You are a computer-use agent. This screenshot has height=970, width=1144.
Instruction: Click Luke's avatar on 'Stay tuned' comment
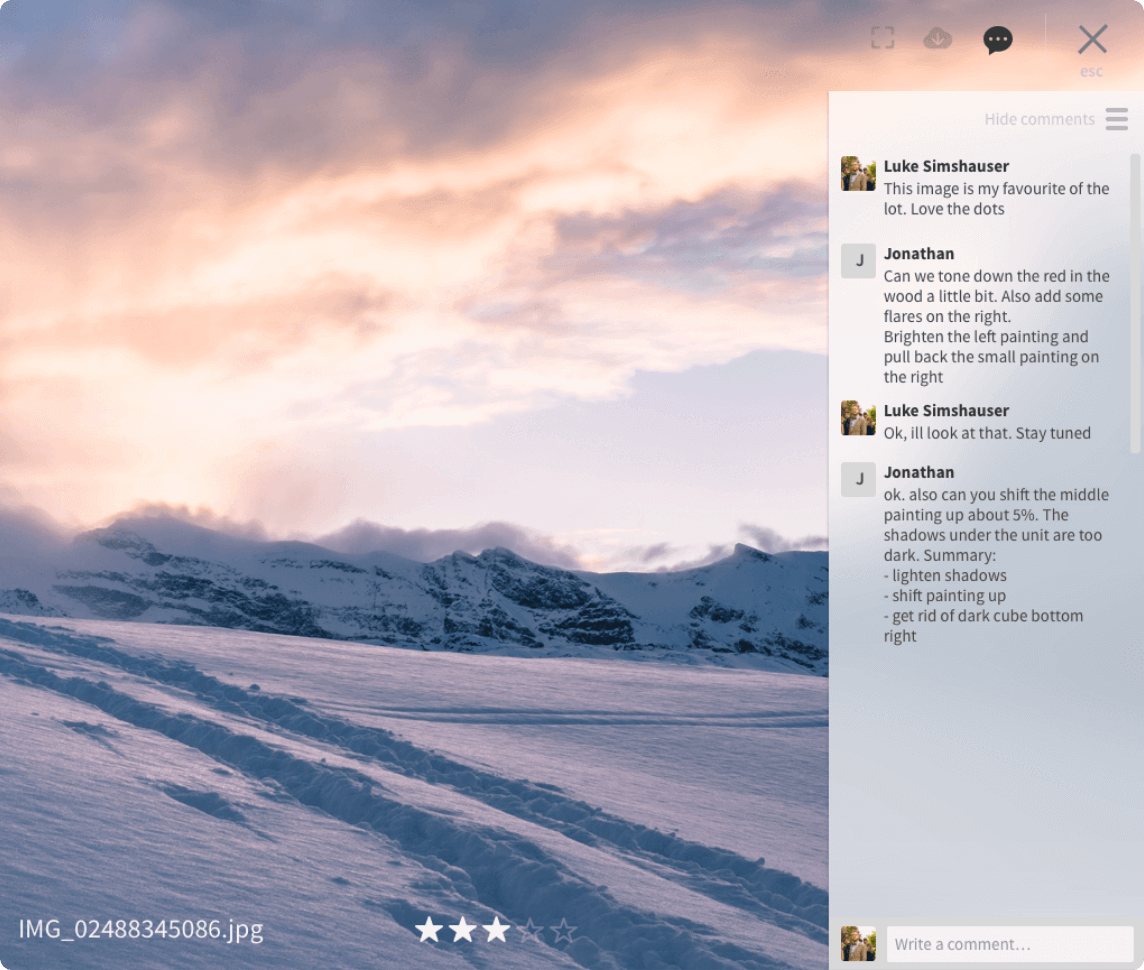pyautogui.click(x=858, y=418)
